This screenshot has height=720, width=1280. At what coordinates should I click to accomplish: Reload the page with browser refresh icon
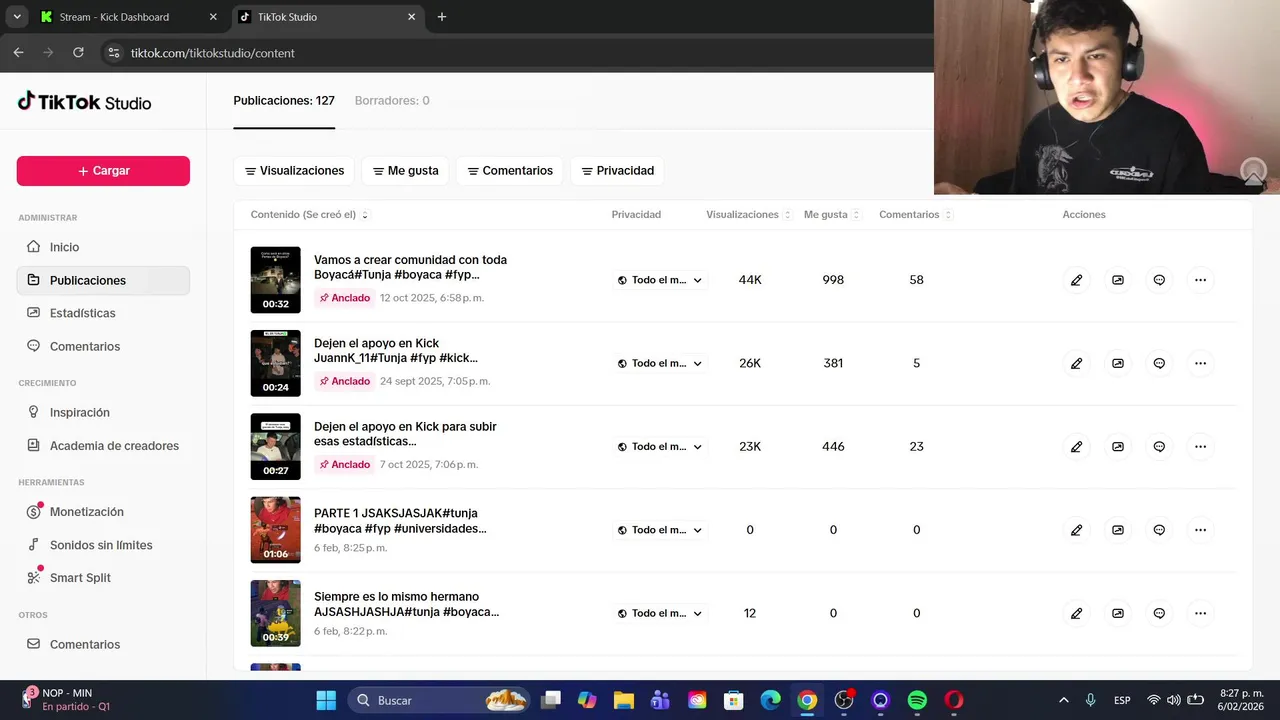click(x=78, y=52)
